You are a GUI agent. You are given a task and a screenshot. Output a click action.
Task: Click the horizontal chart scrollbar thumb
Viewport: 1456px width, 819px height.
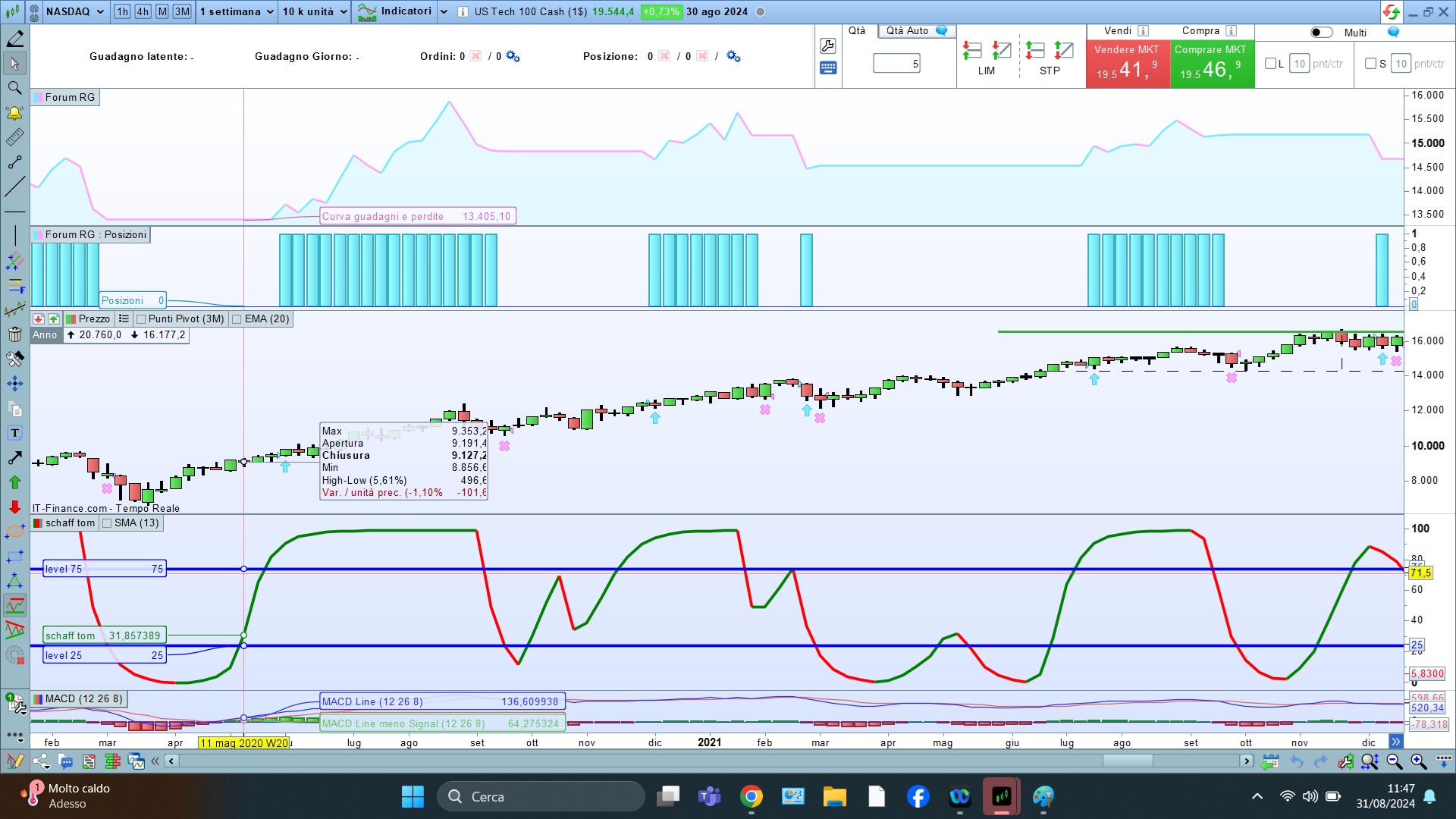pyautogui.click(x=1127, y=761)
